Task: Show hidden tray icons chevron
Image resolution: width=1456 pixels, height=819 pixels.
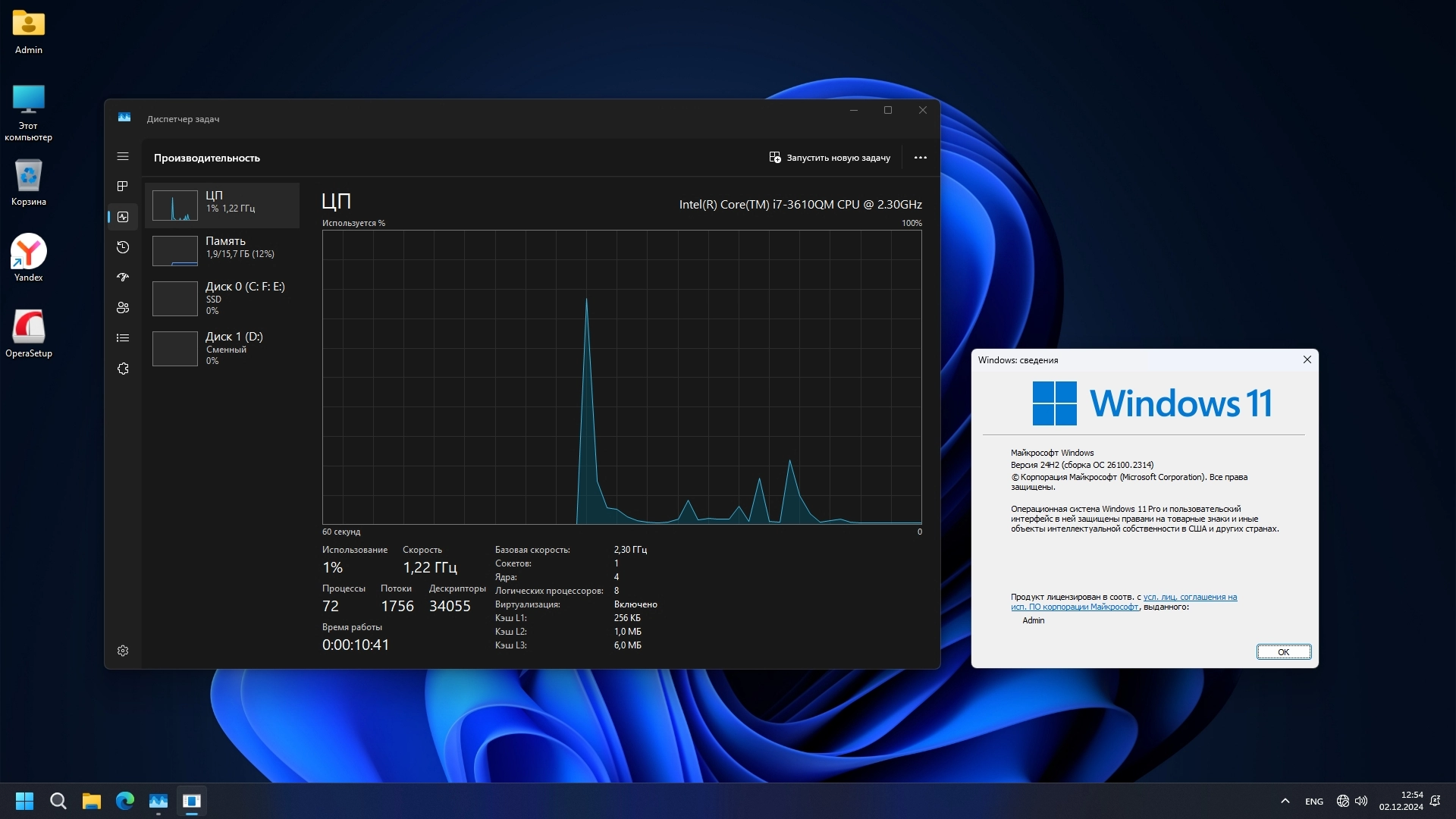Action: click(x=1285, y=801)
